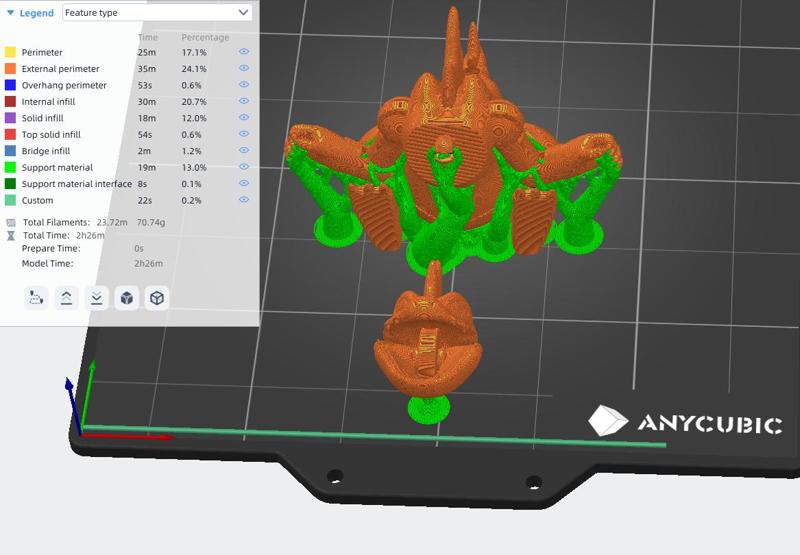Select the 'Custom' legend label
The image size is (800, 555).
pyautogui.click(x=37, y=200)
